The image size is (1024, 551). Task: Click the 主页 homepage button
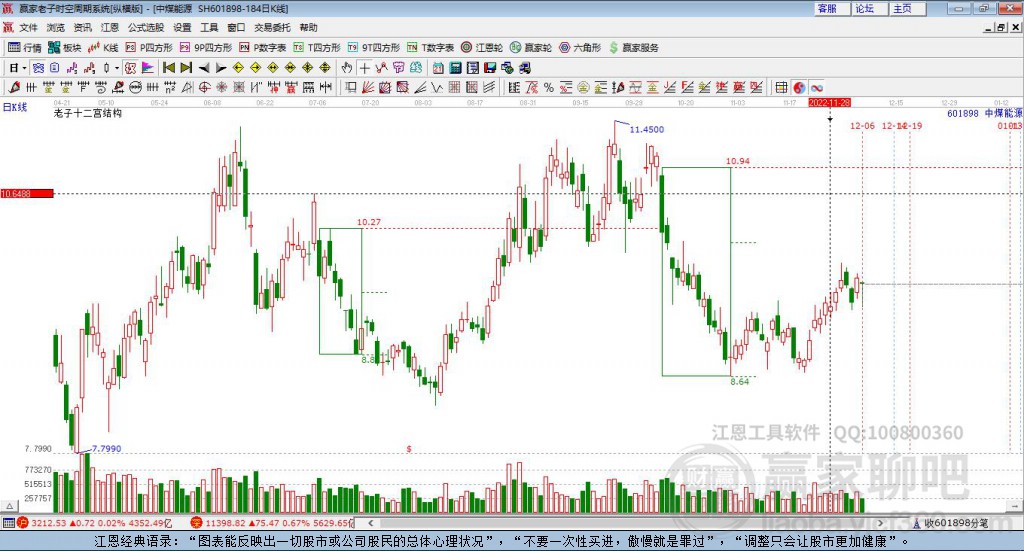click(908, 8)
